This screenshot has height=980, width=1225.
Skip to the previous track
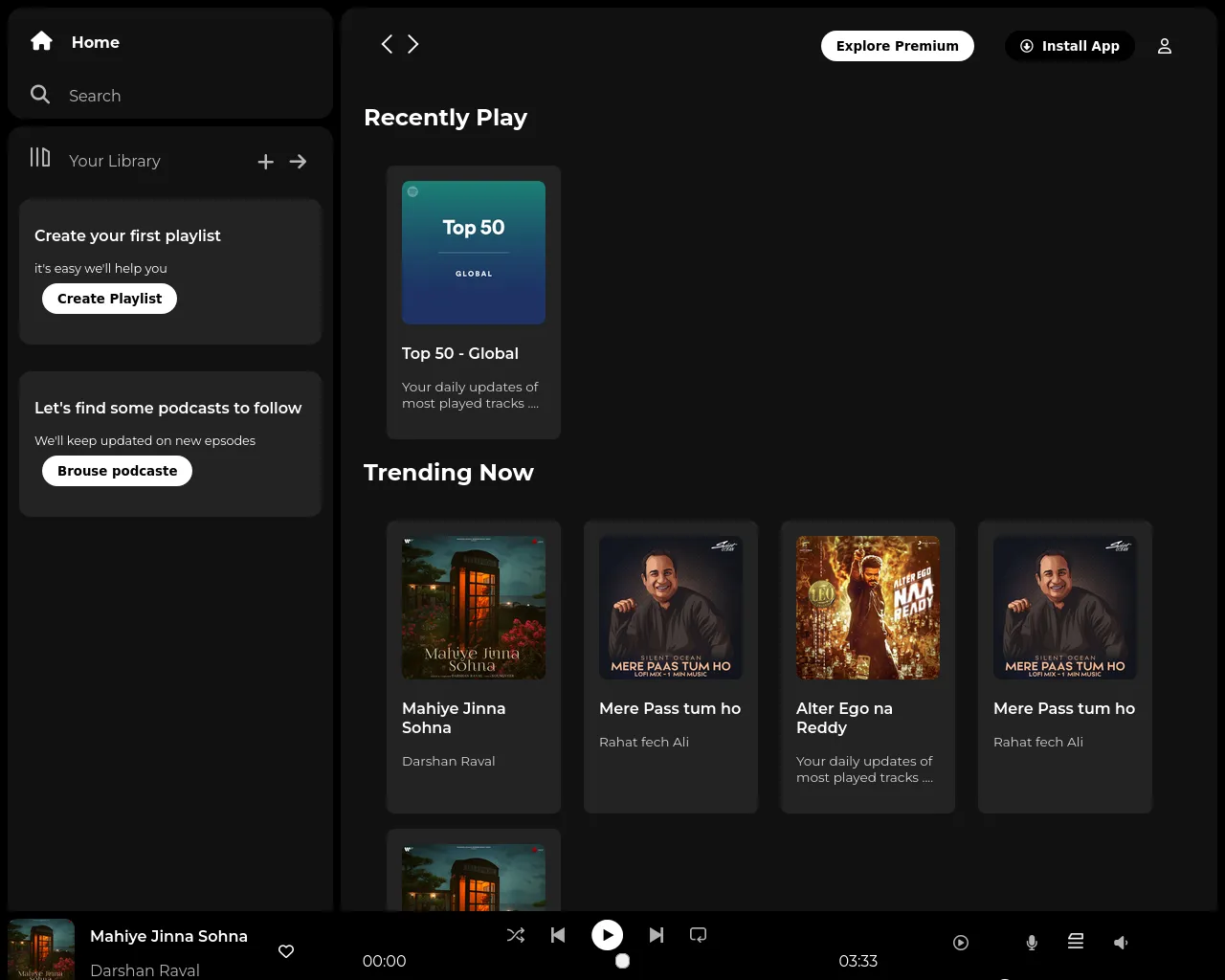558,935
